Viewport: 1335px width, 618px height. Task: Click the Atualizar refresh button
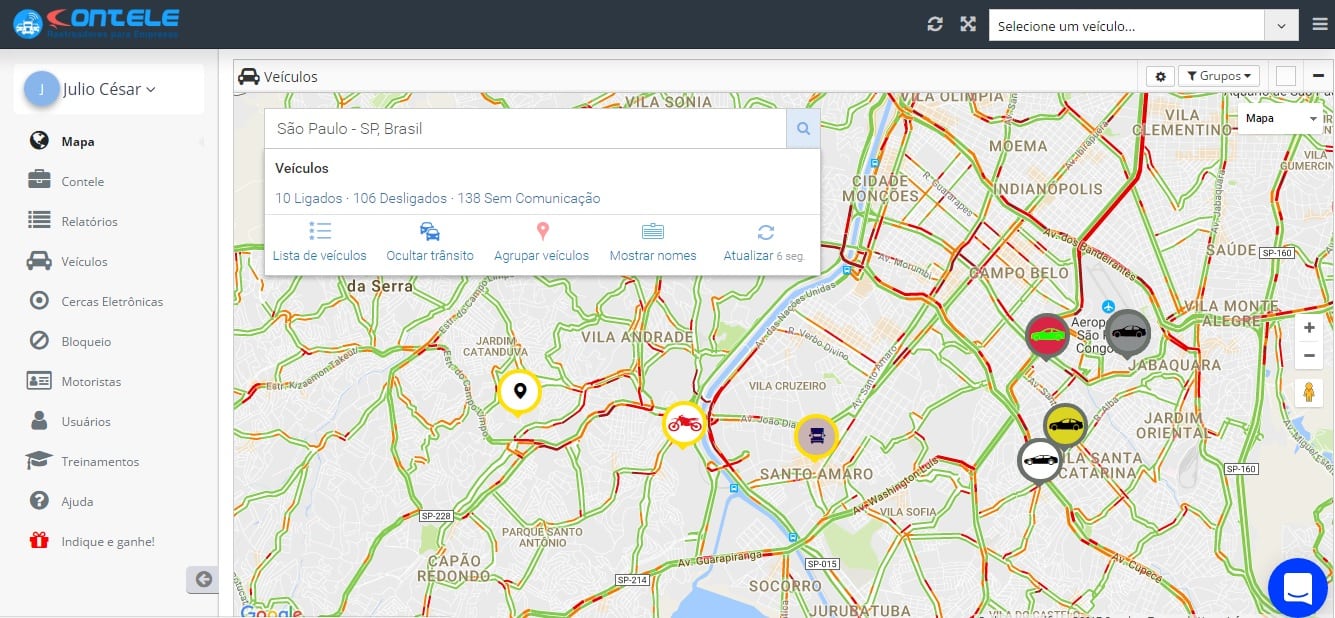coord(764,242)
